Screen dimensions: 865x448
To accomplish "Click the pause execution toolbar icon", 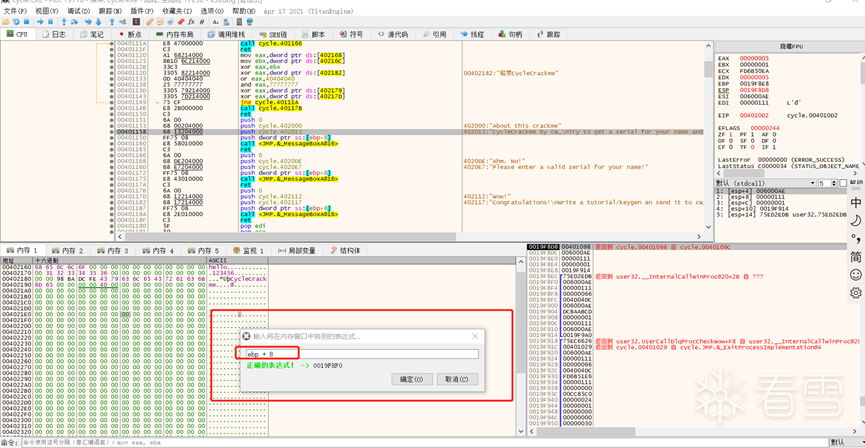I will pos(50,22).
